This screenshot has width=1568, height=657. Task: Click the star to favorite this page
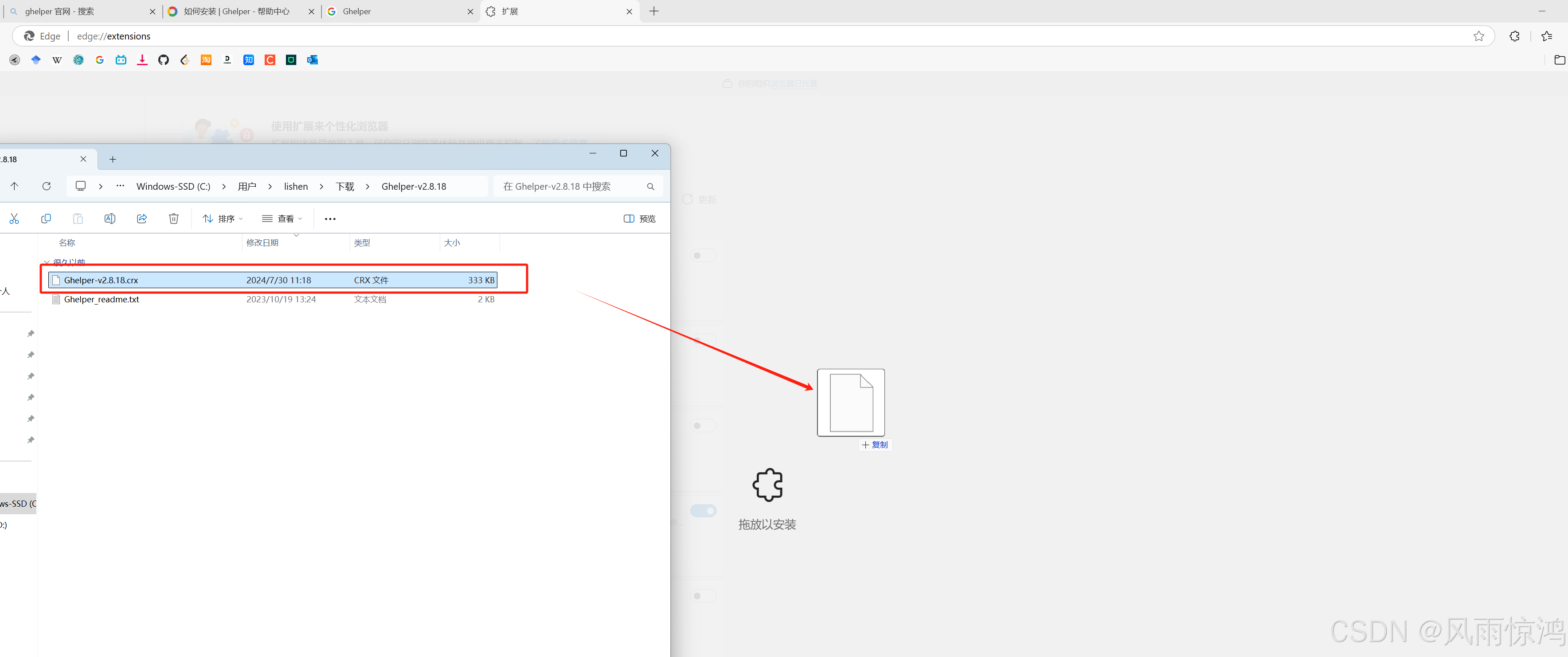tap(1478, 36)
